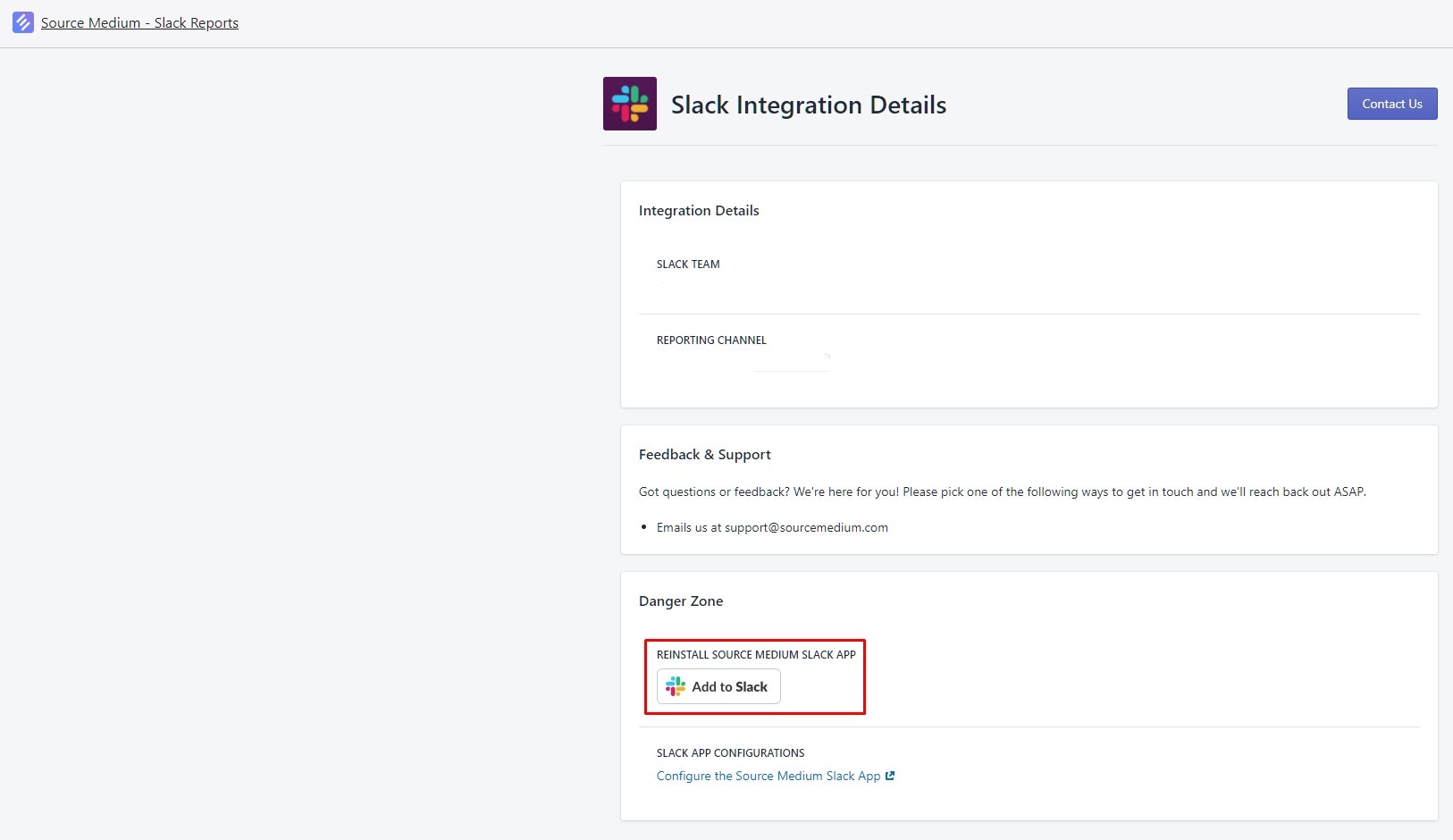Click the Slack Integration Details heading

point(809,105)
